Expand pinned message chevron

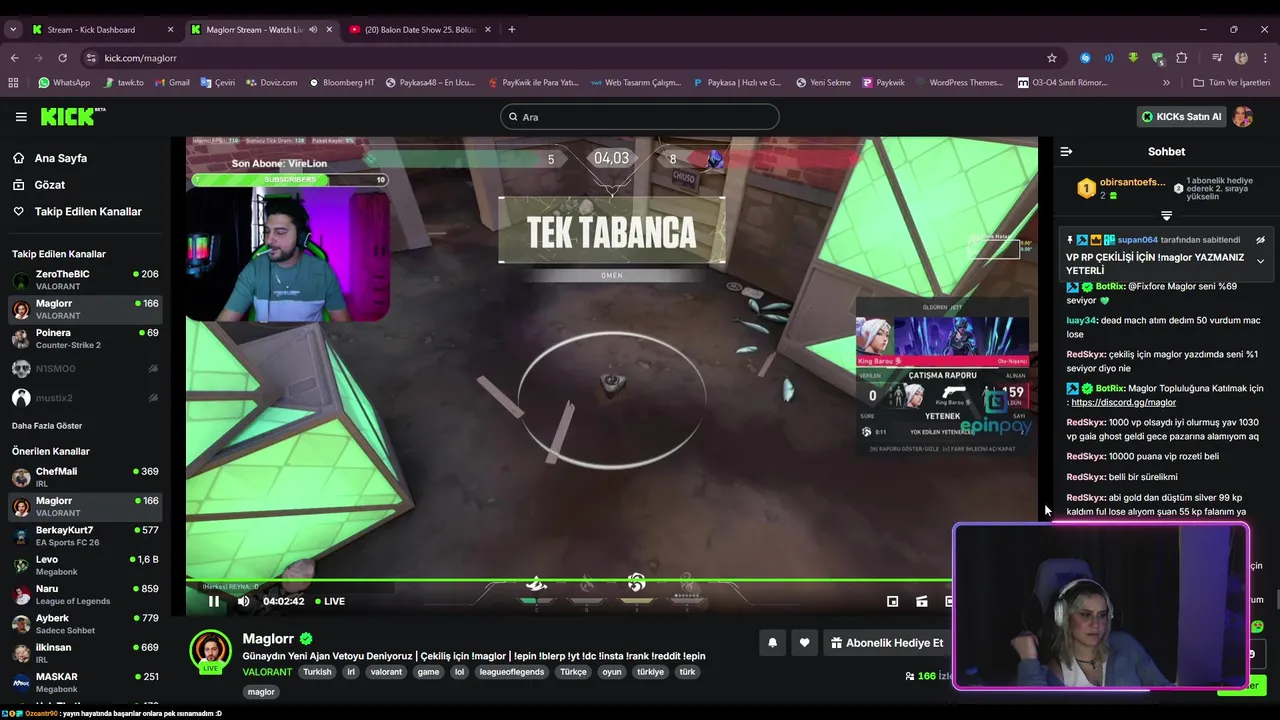[x=1260, y=261]
